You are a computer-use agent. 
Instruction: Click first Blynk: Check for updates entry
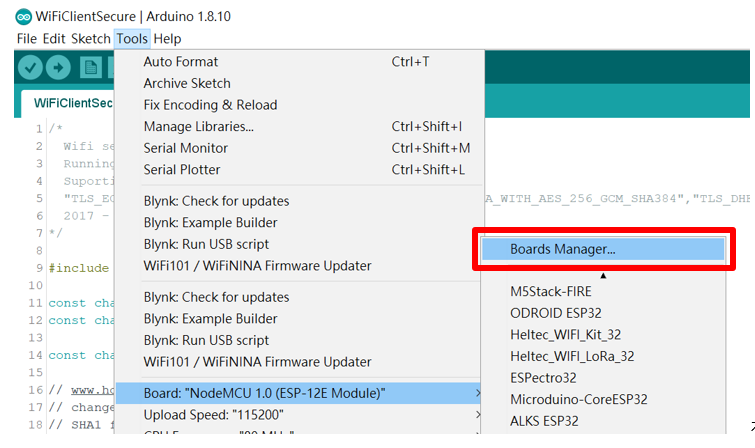pyautogui.click(x=299, y=201)
